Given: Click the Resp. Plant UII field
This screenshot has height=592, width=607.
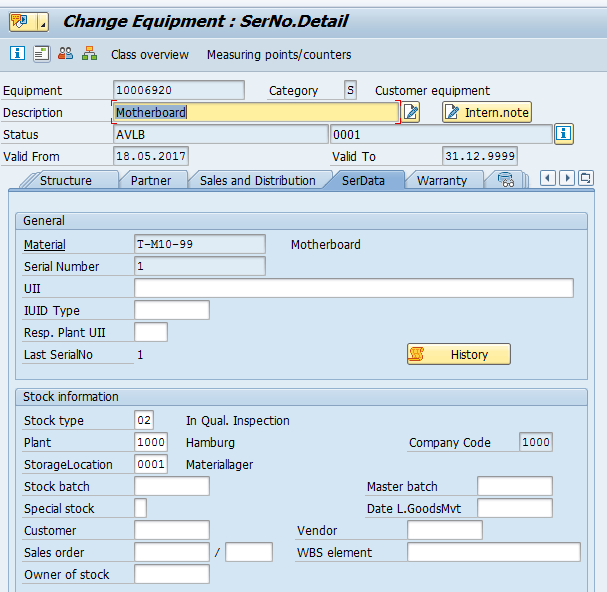Looking at the screenshot, I should (151, 332).
